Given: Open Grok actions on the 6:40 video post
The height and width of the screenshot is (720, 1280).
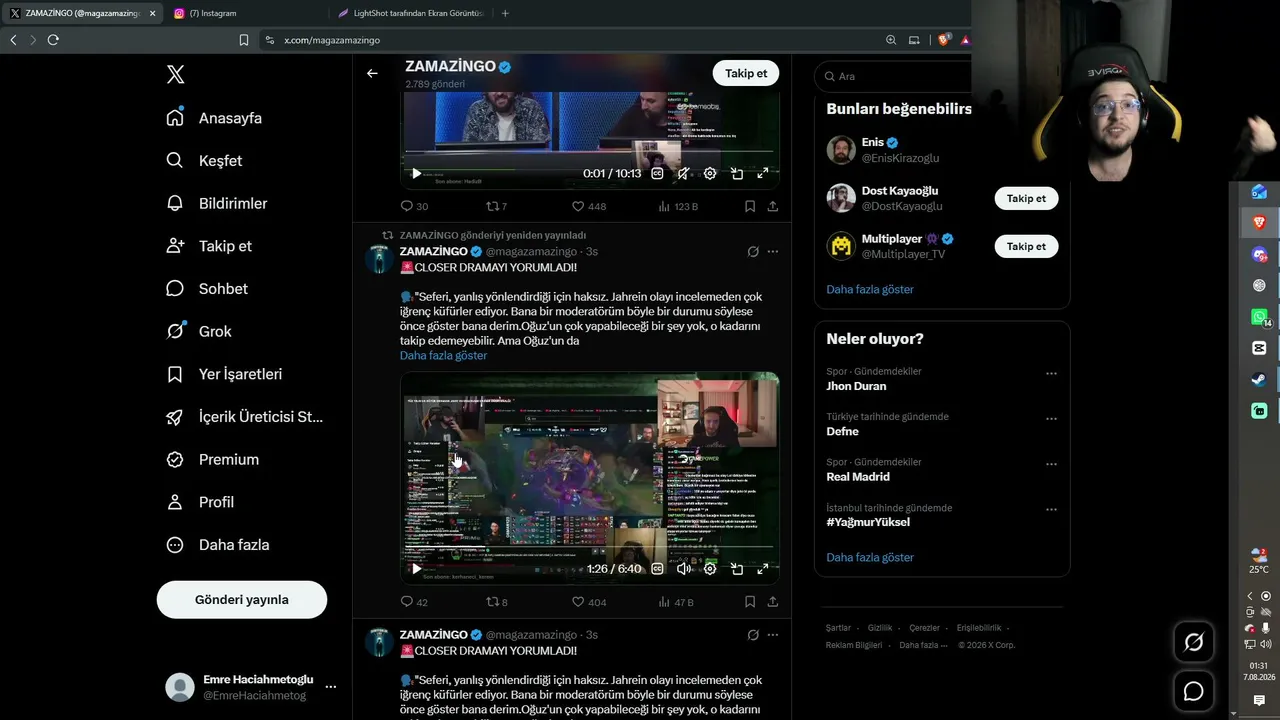Looking at the screenshot, I should point(753,252).
